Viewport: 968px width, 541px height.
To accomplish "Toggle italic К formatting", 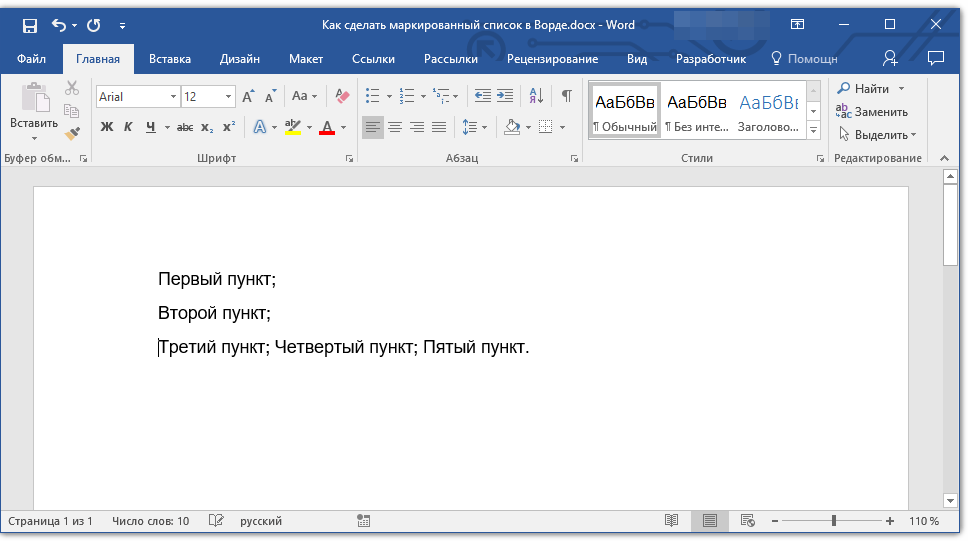I will coord(128,127).
